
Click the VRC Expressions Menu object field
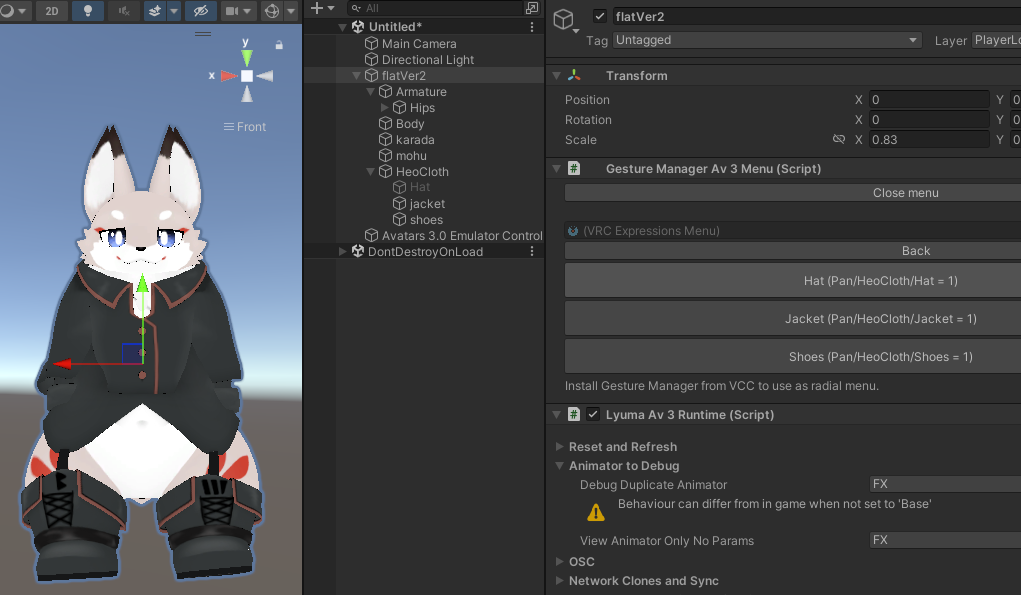coord(792,230)
